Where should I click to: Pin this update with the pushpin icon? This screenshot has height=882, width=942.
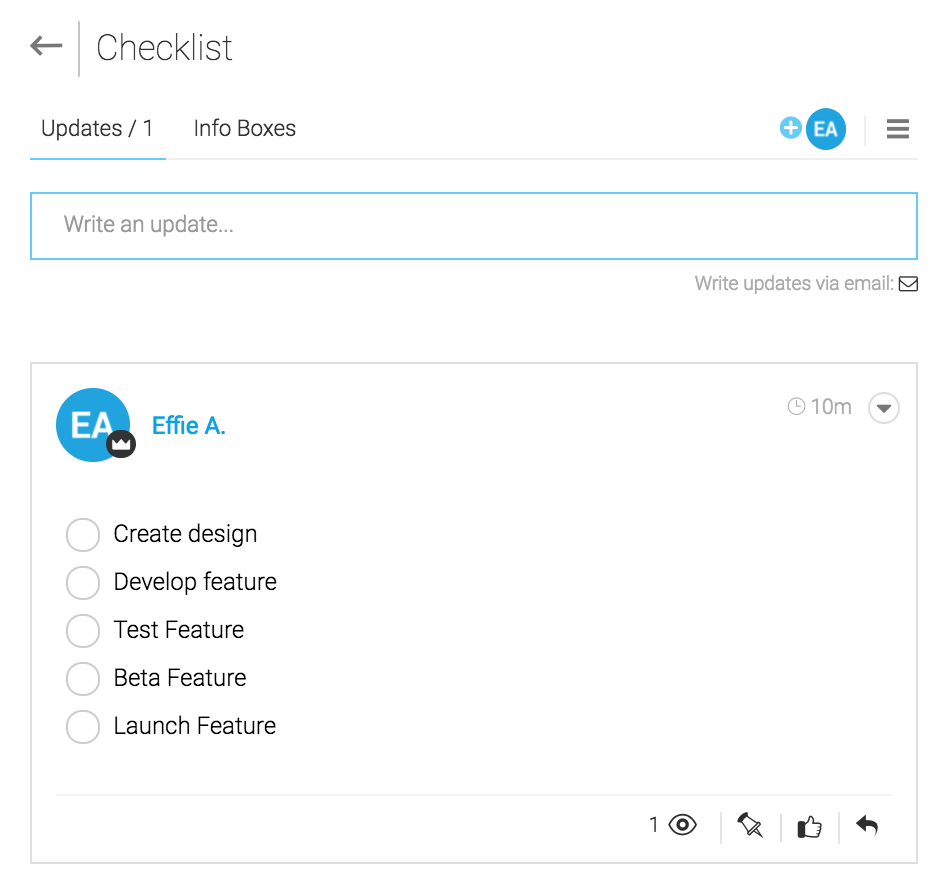[x=750, y=825]
